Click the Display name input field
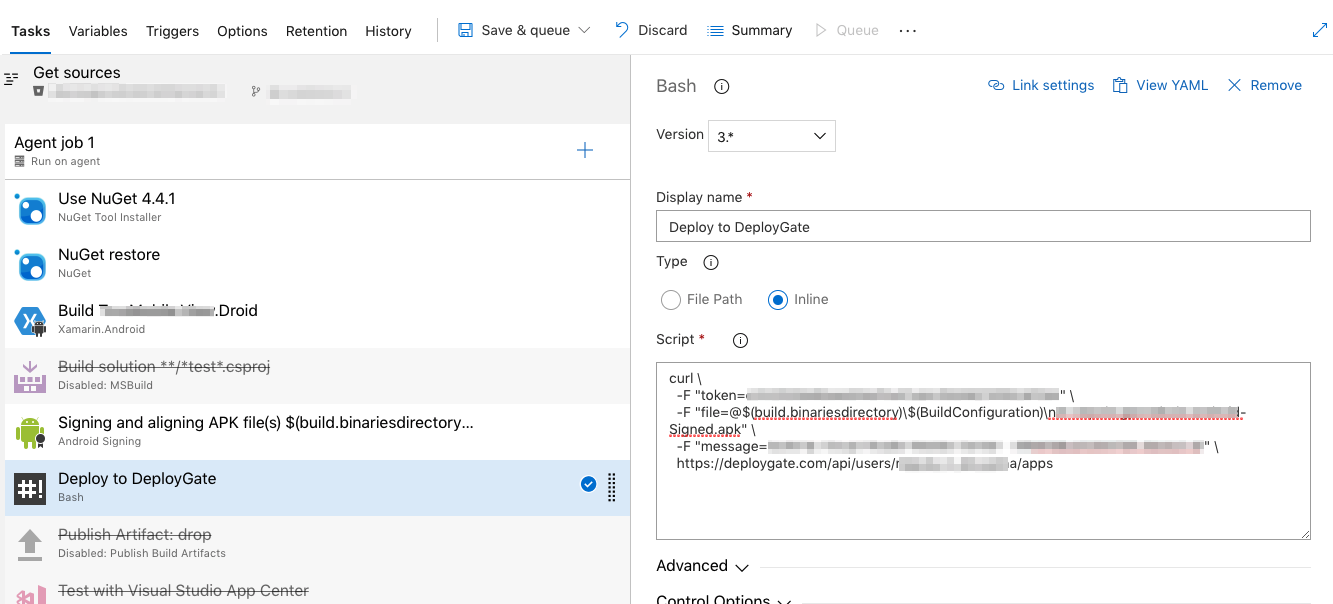This screenshot has height=604, width=1333. click(x=983, y=227)
